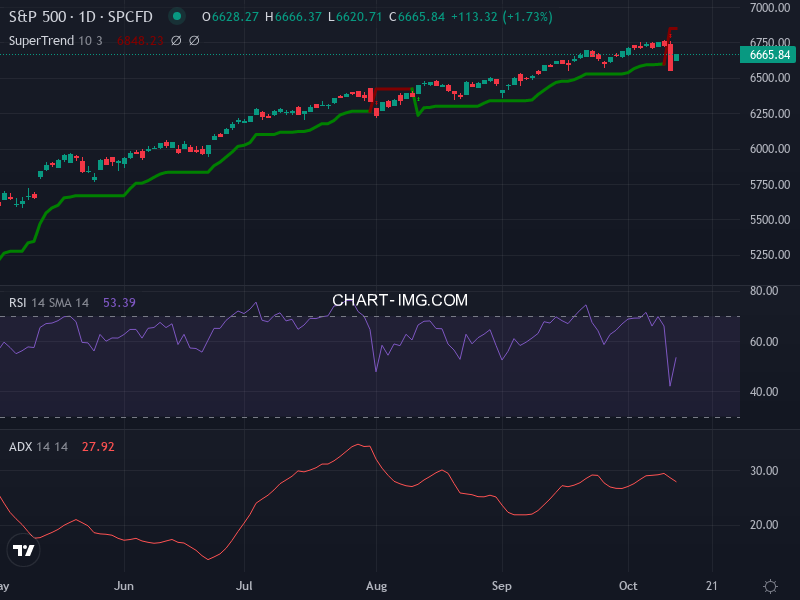Click the CHART-IMG.COM watermark text
This screenshot has height=600, width=800.
[400, 300]
